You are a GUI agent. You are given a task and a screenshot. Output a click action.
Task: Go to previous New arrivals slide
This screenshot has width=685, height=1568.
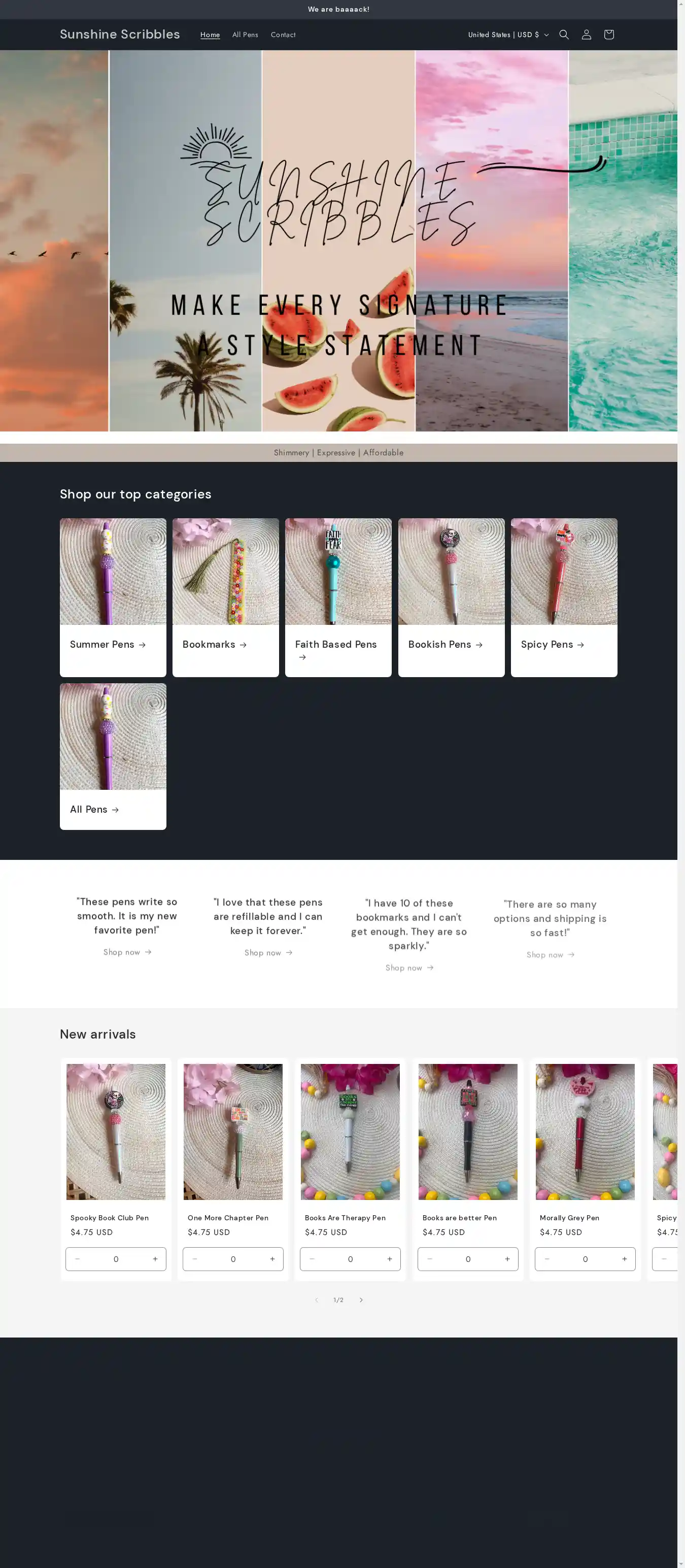[316, 1299]
